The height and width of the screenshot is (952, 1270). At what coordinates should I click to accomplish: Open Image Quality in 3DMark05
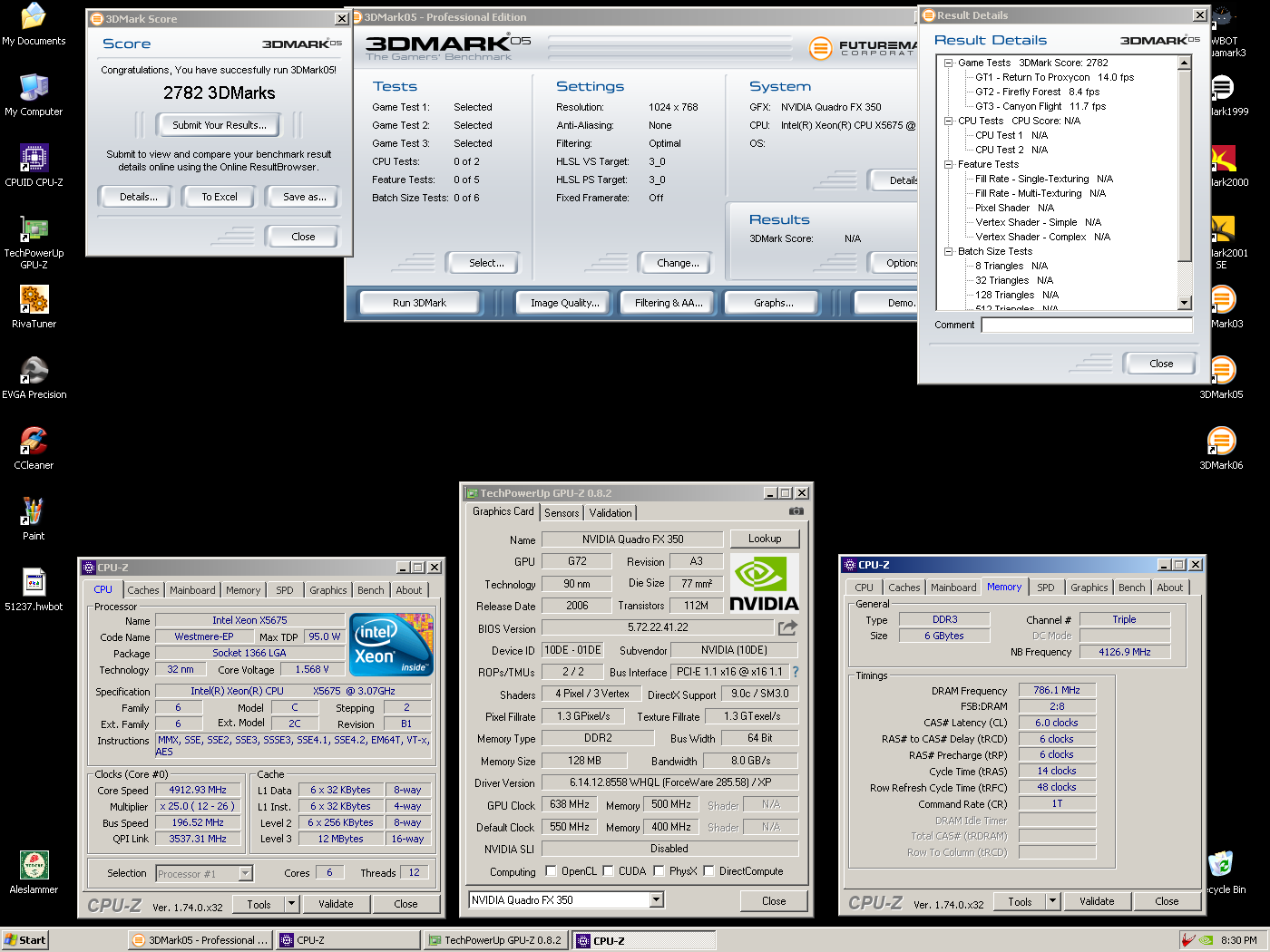pyautogui.click(x=564, y=303)
